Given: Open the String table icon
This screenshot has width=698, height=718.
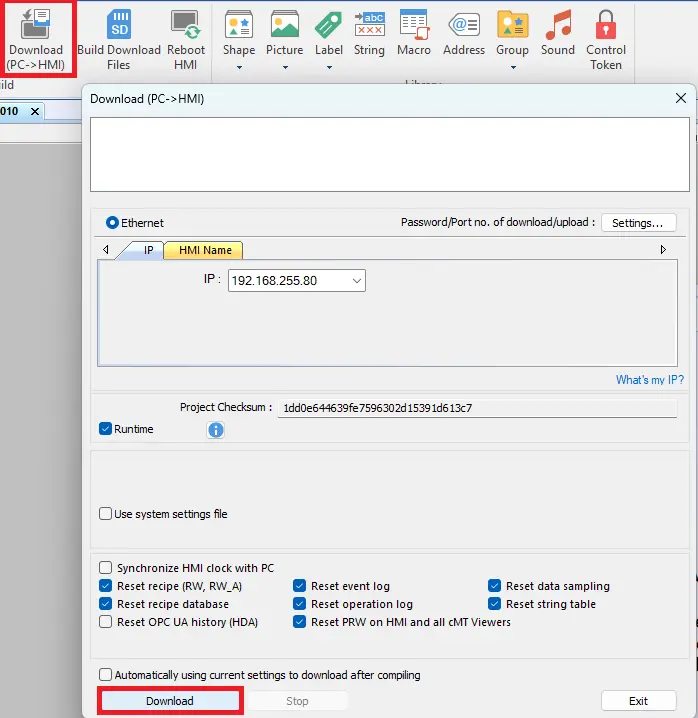Looking at the screenshot, I should pos(369,33).
